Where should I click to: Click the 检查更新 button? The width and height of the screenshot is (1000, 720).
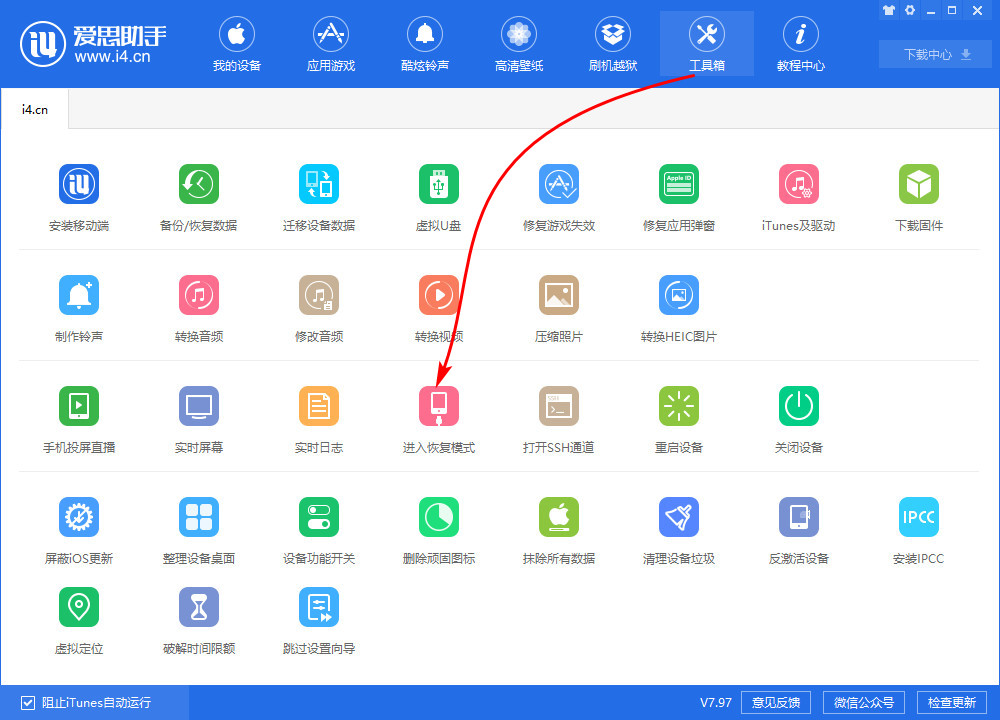tap(951, 702)
